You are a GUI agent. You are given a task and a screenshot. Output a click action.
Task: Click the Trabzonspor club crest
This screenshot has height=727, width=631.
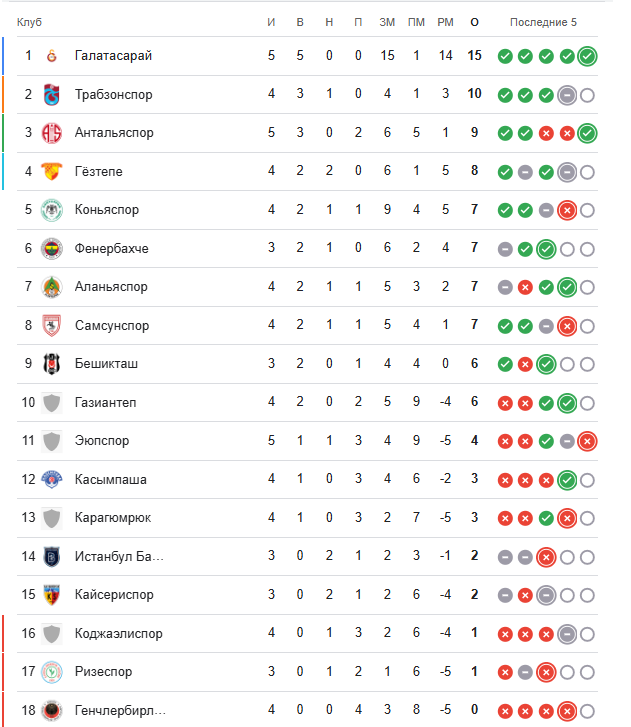(52, 95)
